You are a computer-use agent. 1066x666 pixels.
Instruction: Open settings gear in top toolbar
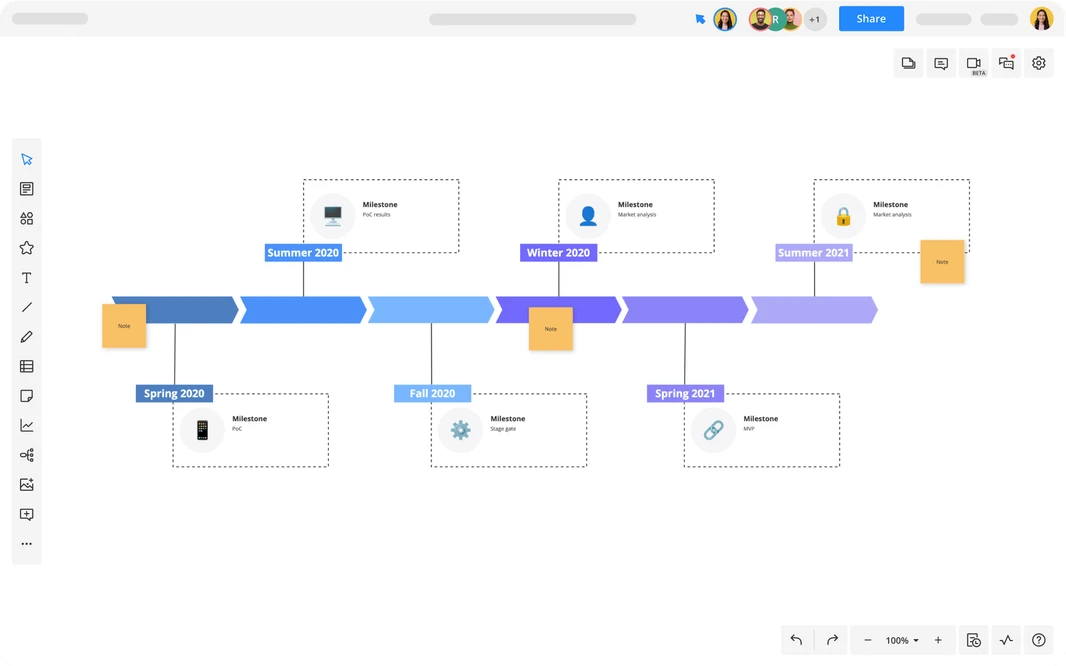point(1038,63)
